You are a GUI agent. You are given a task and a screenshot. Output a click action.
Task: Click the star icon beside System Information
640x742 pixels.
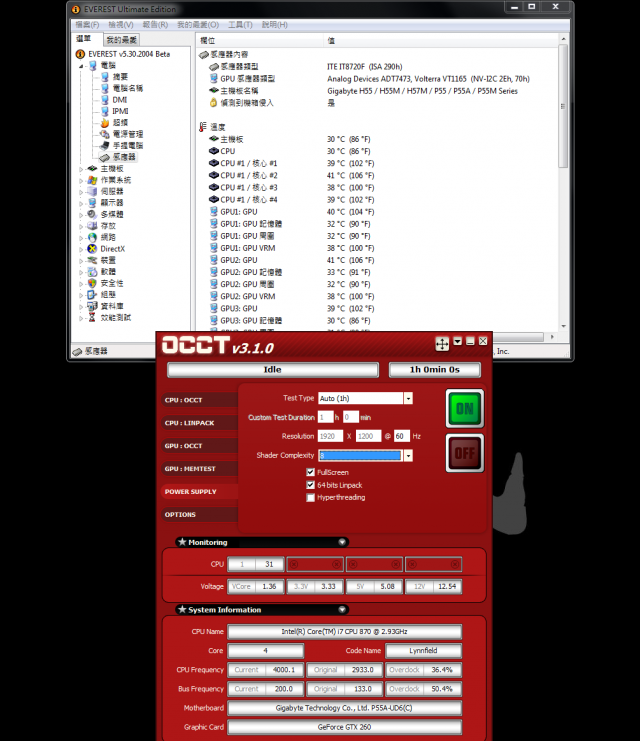pyautogui.click(x=182, y=610)
